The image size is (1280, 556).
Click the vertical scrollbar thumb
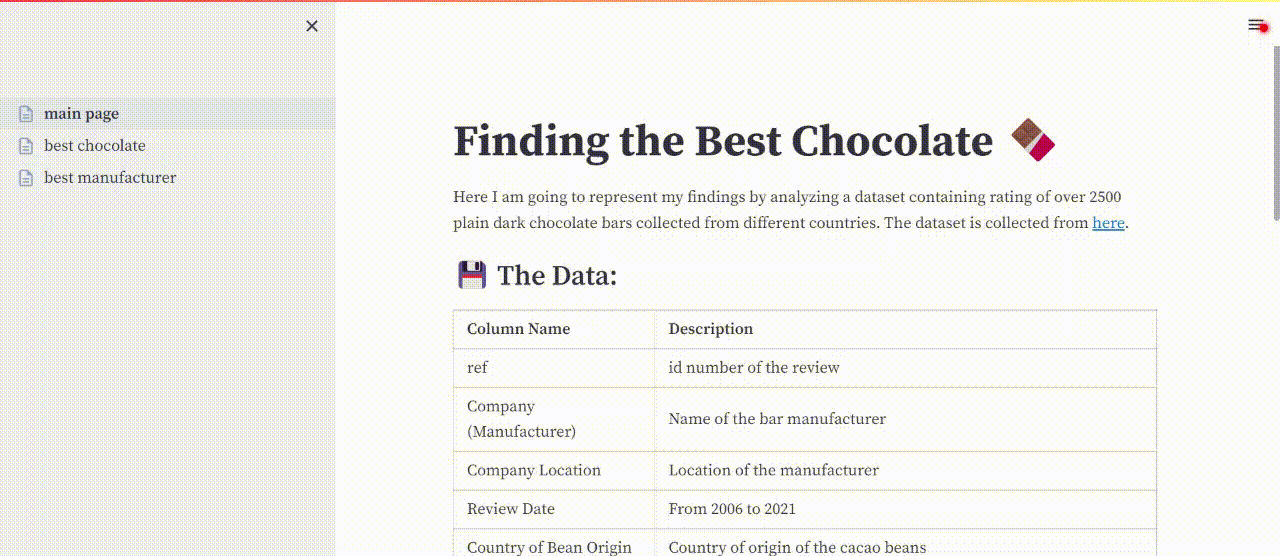pyautogui.click(x=1276, y=130)
